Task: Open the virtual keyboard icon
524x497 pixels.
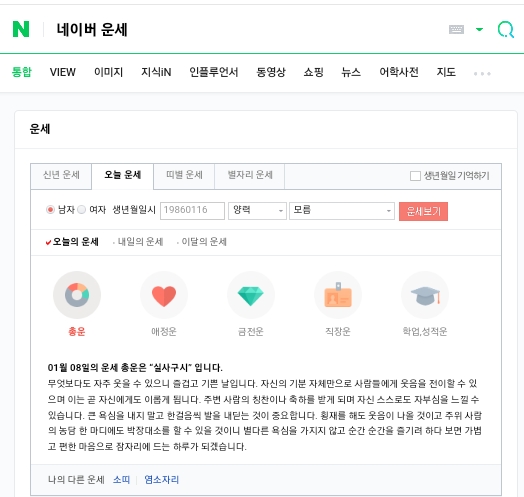Action: tap(456, 29)
